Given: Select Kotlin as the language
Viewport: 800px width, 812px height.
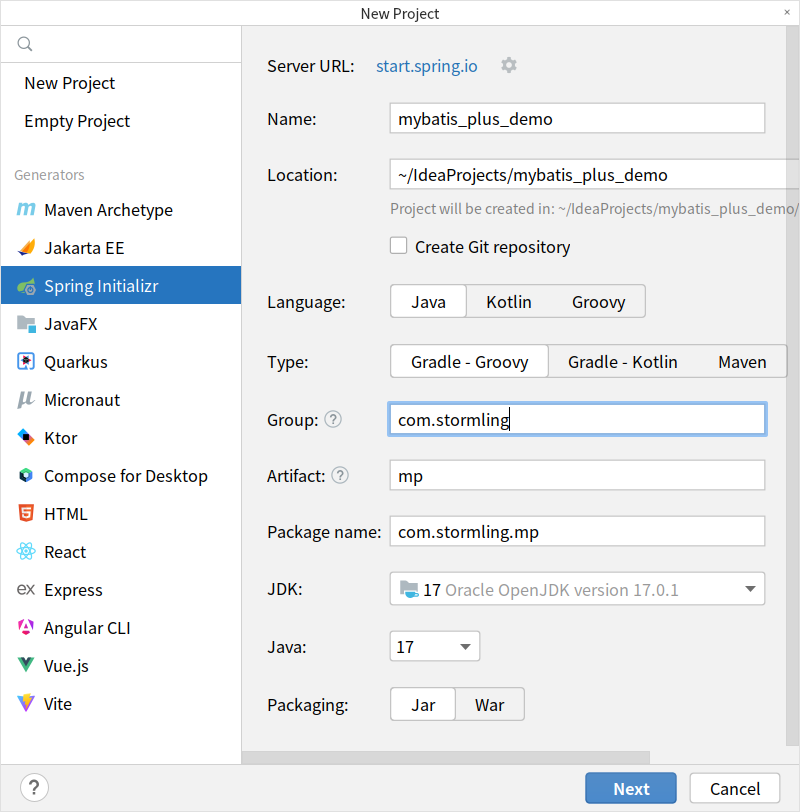Looking at the screenshot, I should coord(508,301).
